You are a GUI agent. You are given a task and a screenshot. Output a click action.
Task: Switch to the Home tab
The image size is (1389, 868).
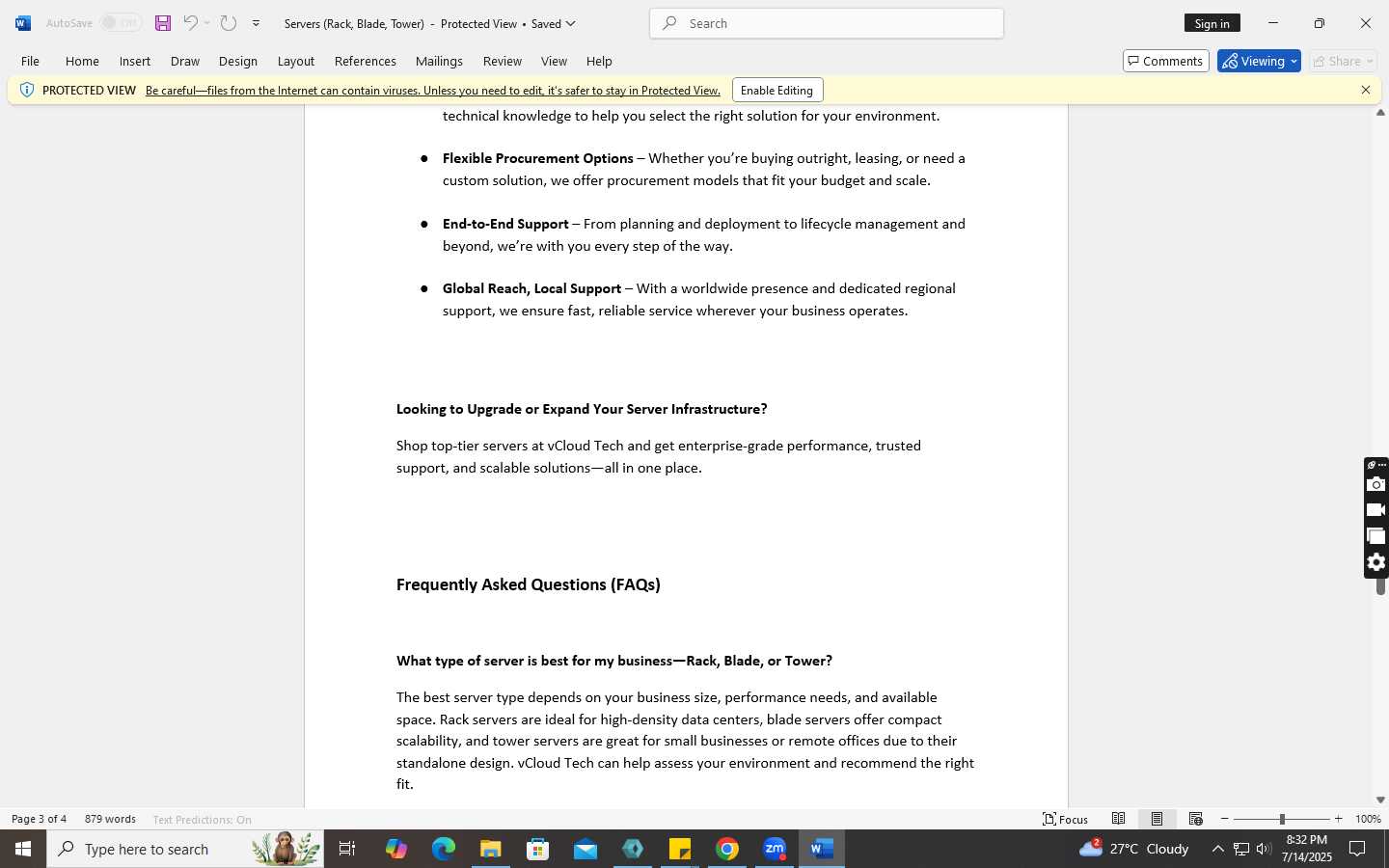click(82, 61)
